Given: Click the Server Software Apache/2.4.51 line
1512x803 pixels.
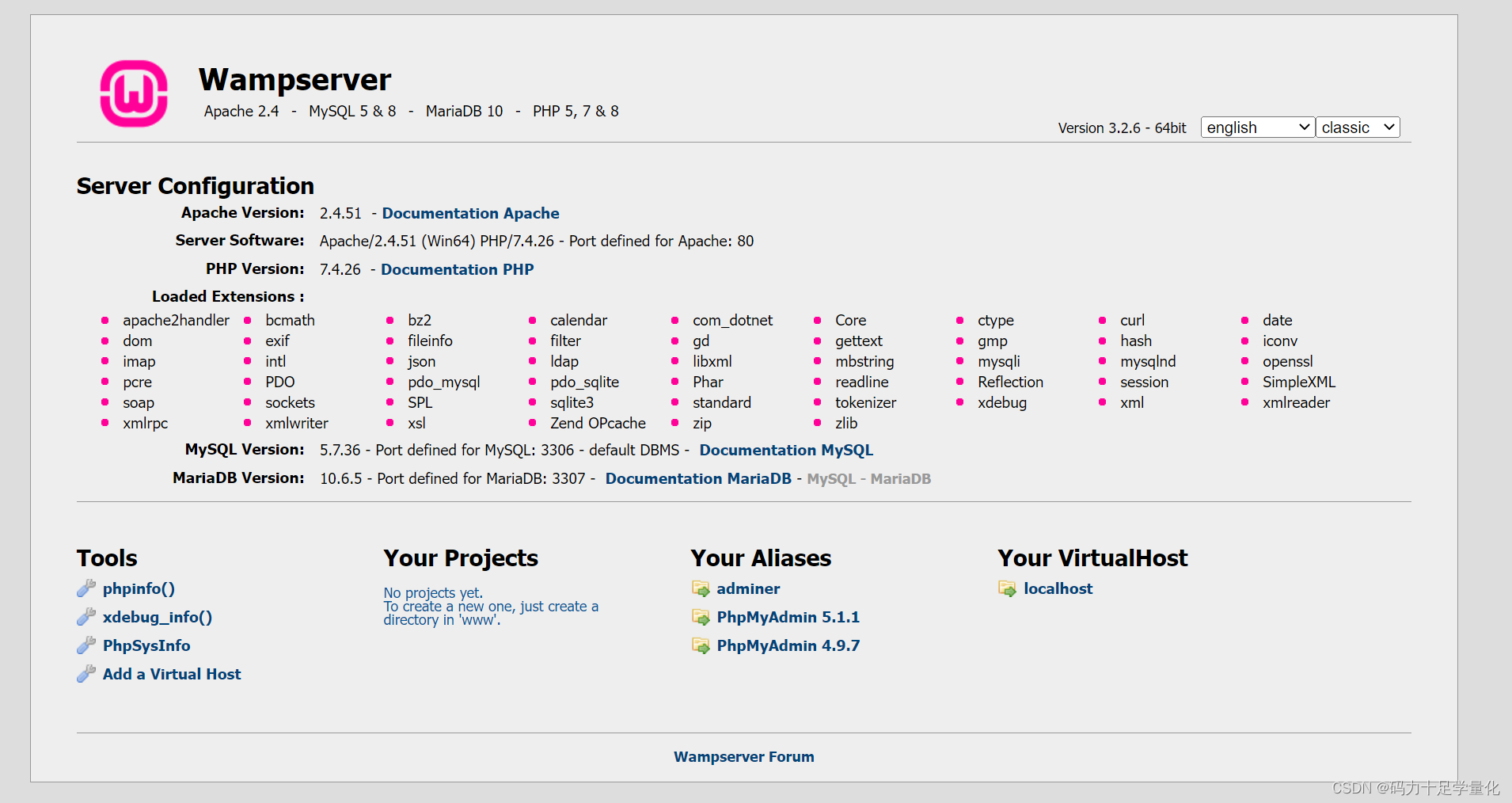Looking at the screenshot, I should [537, 241].
